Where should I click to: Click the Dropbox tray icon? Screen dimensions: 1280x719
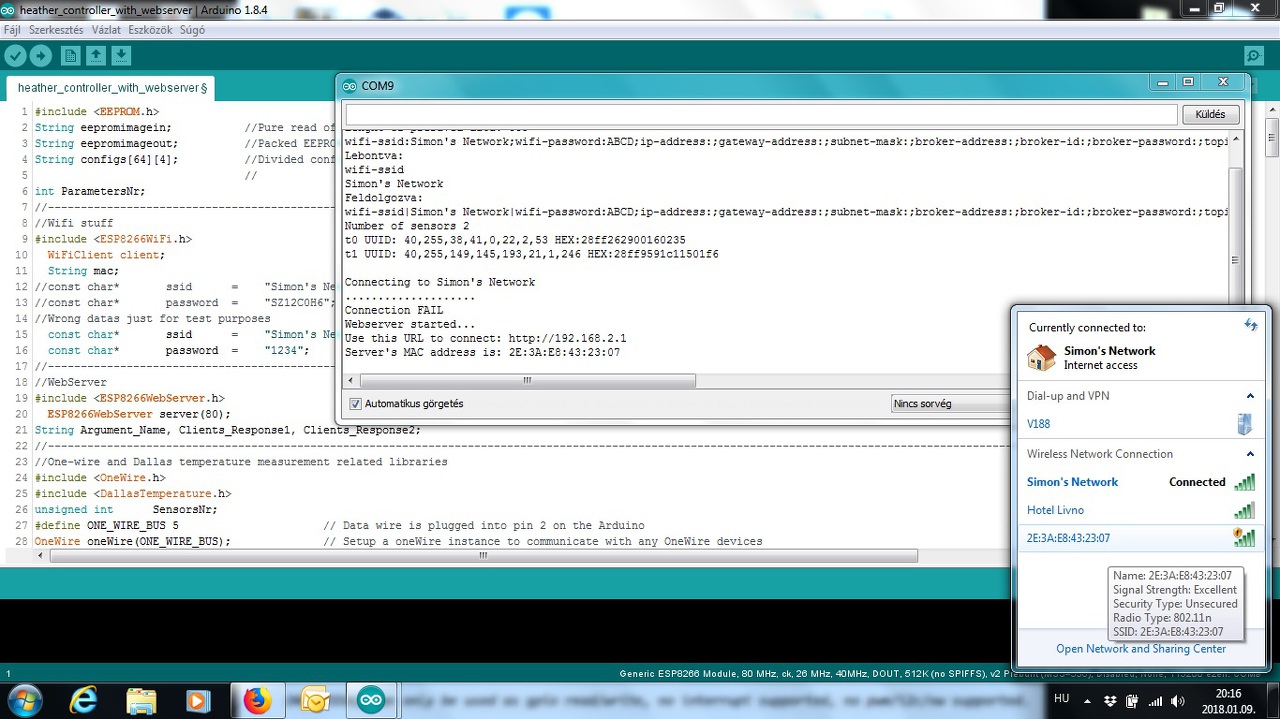pos(1111,702)
